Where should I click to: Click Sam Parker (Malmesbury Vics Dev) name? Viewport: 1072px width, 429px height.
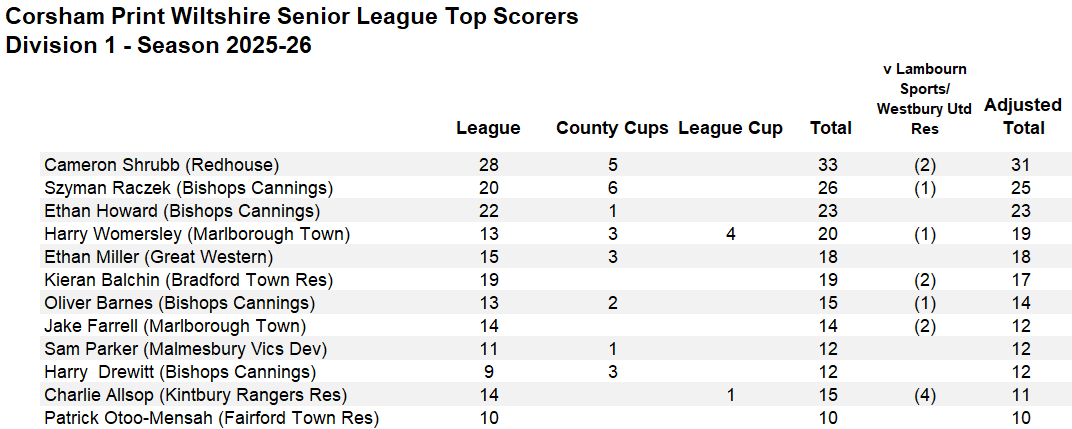coord(186,350)
